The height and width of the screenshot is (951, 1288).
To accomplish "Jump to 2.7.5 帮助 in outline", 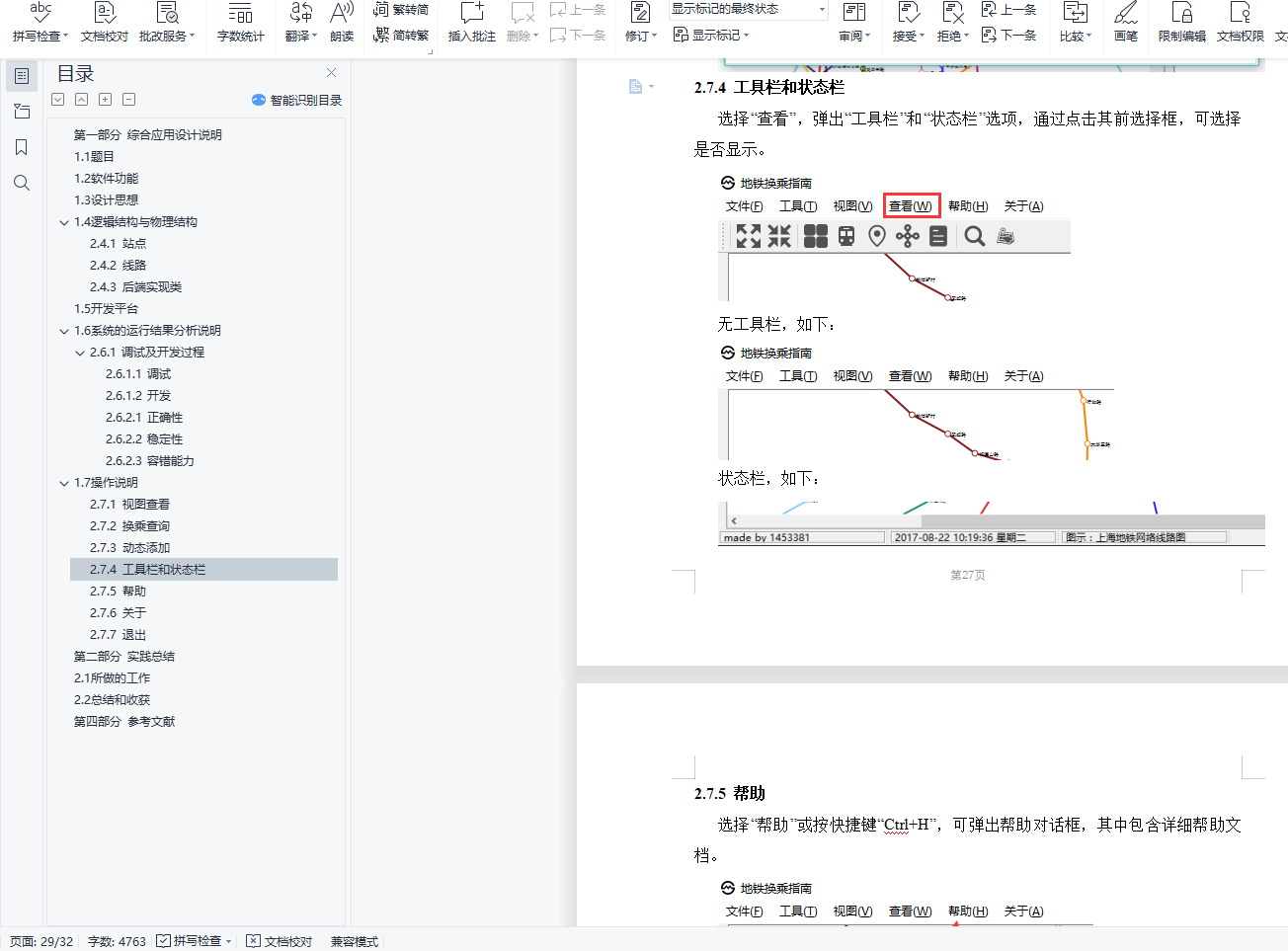I will tap(118, 592).
